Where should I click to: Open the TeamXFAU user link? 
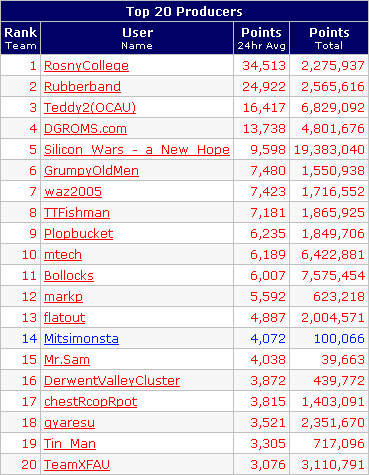point(77,465)
